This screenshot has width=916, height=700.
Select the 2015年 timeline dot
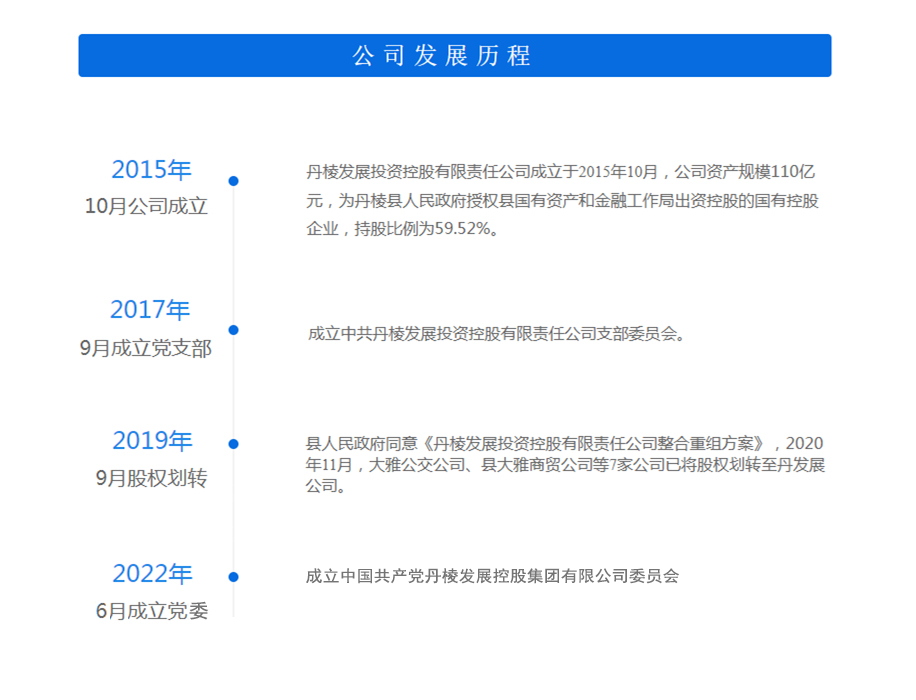click(x=234, y=181)
